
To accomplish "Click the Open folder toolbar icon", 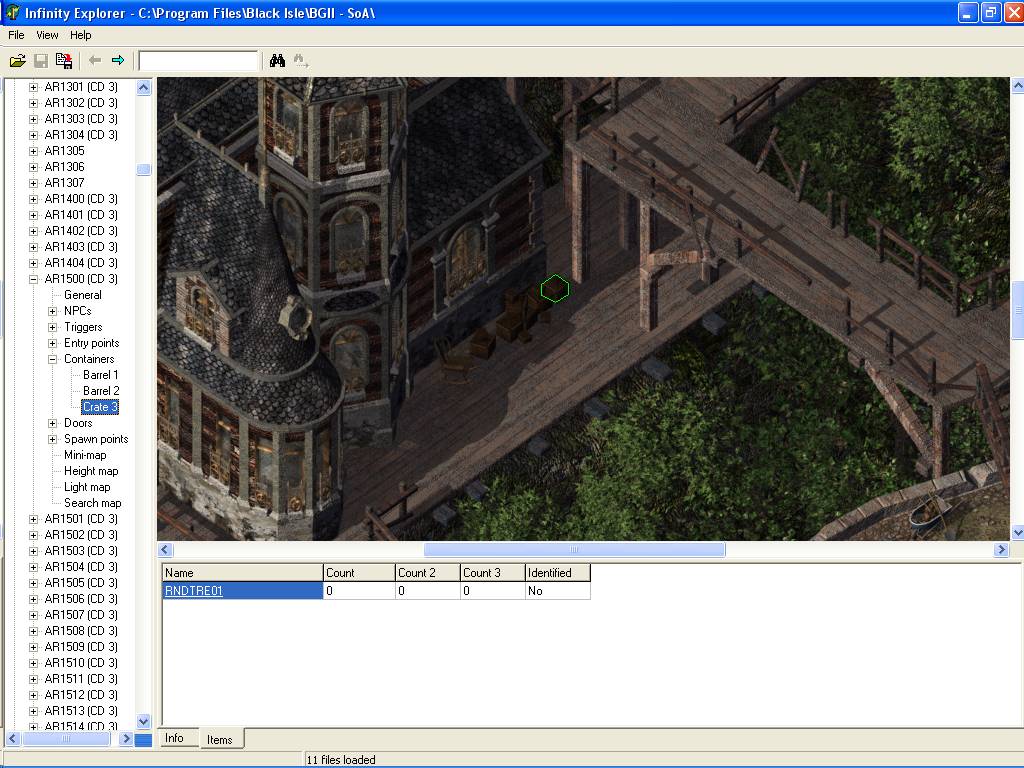I will [x=18, y=61].
